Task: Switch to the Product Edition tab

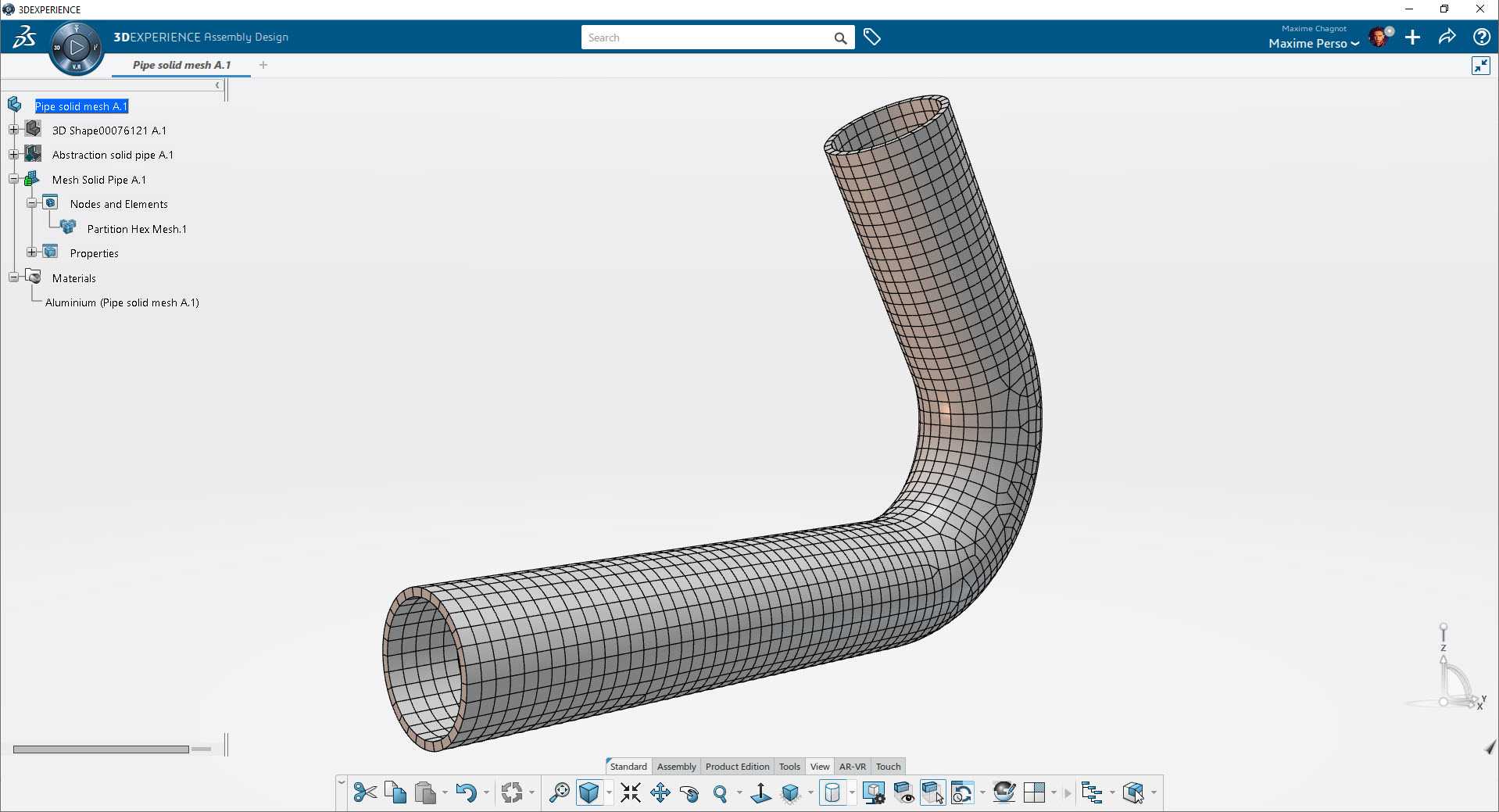Action: pyautogui.click(x=738, y=767)
